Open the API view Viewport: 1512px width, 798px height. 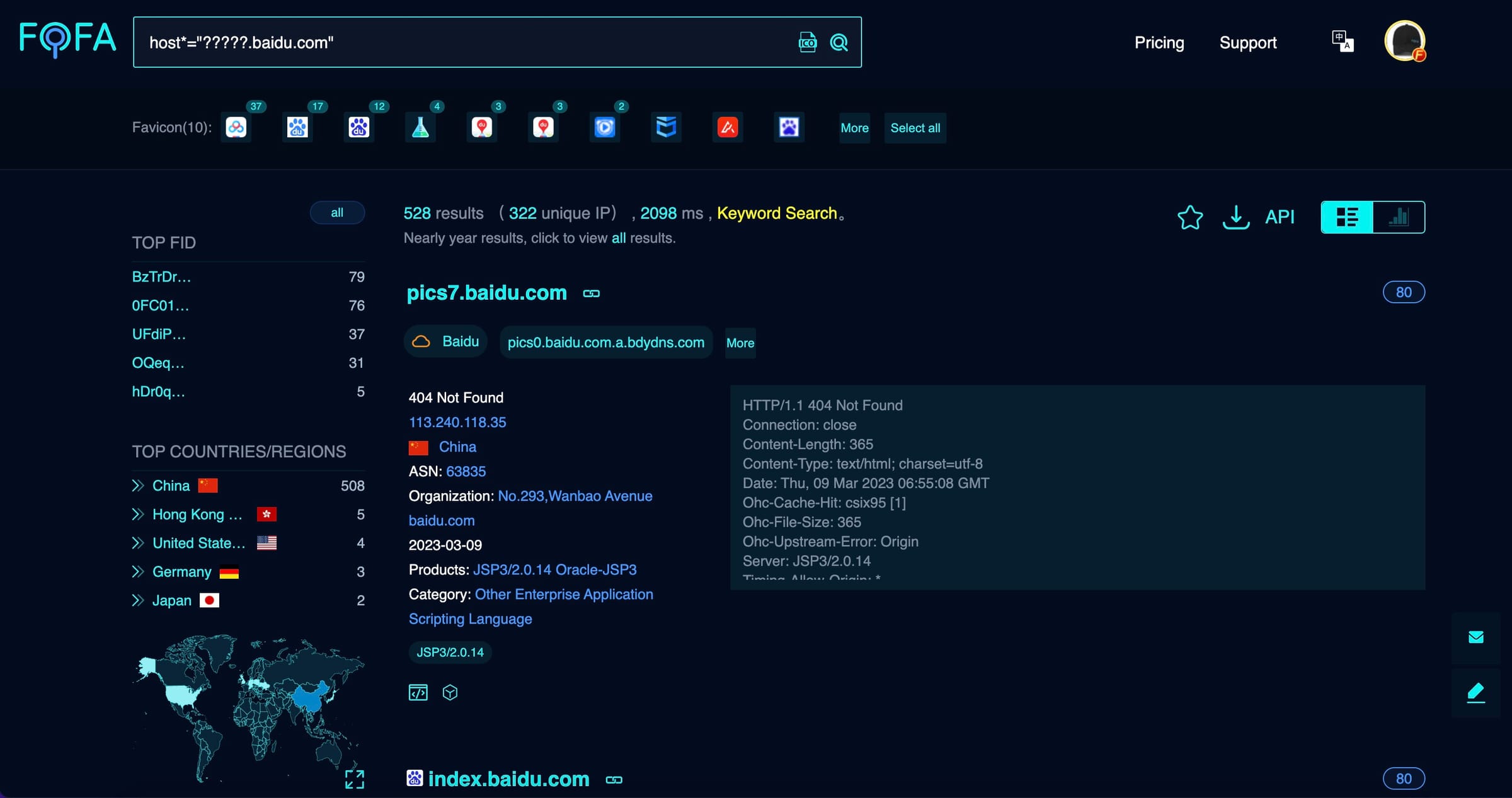coord(1280,217)
